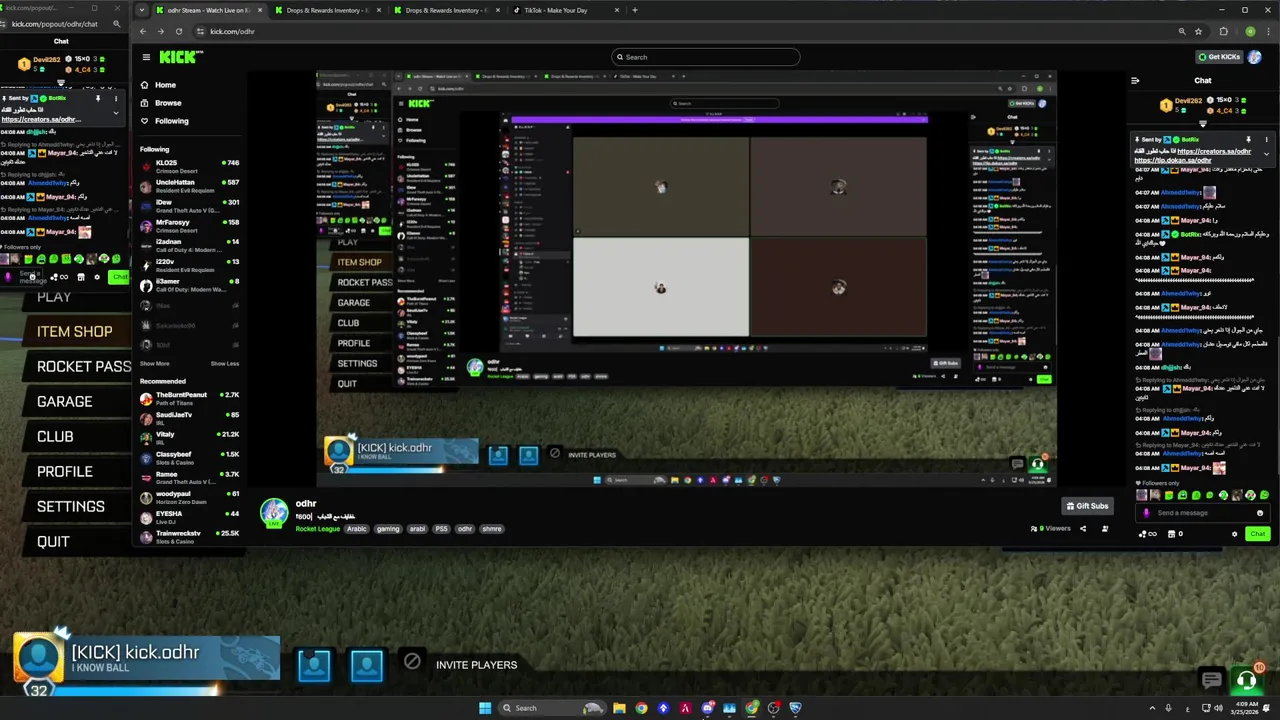Open recommended channel EYESHA
Screen dimensions: 1280x720
click(x=189, y=517)
